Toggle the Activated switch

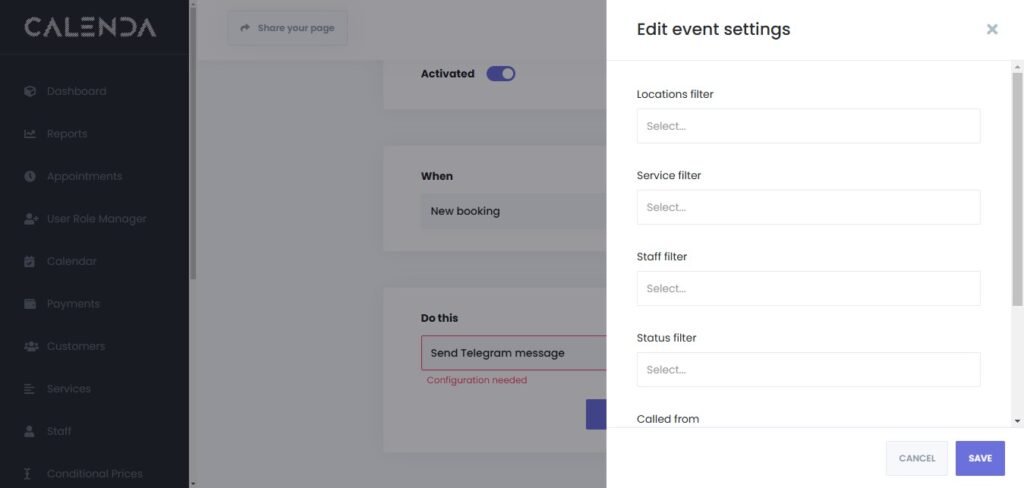pos(500,73)
